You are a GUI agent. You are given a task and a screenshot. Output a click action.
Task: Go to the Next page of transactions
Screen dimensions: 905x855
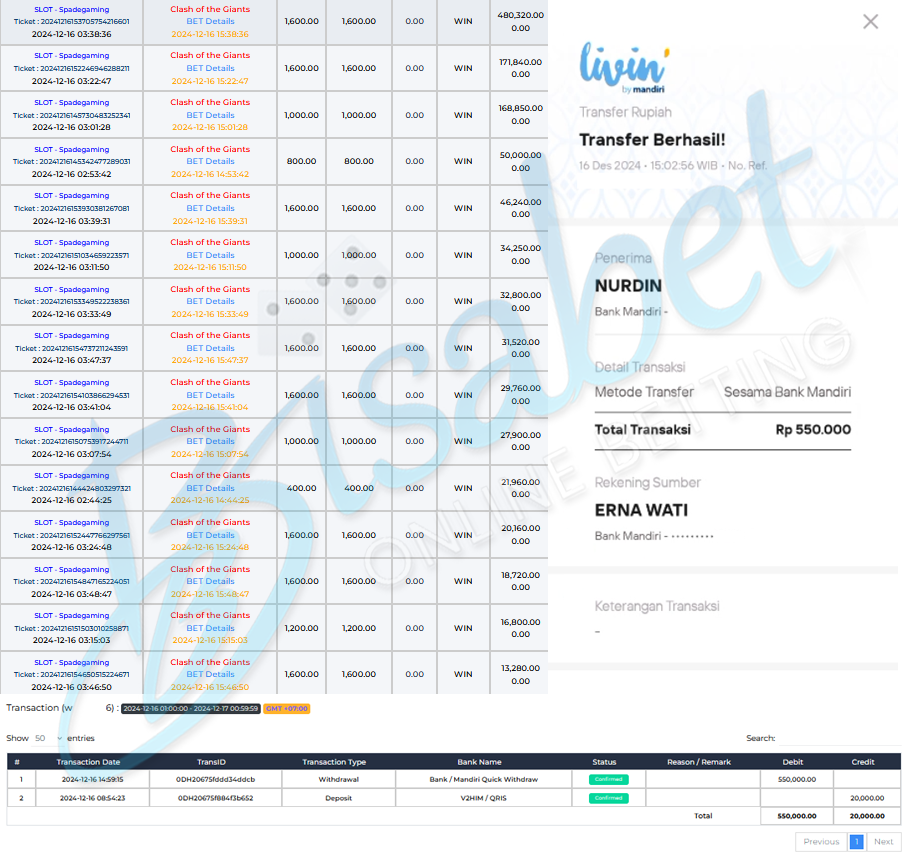[883, 842]
